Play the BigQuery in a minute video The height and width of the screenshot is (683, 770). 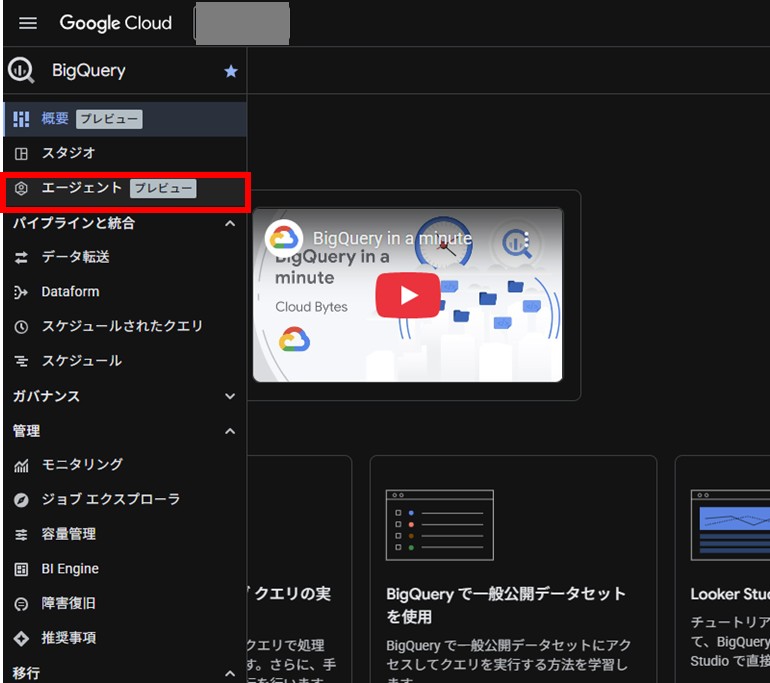(408, 296)
